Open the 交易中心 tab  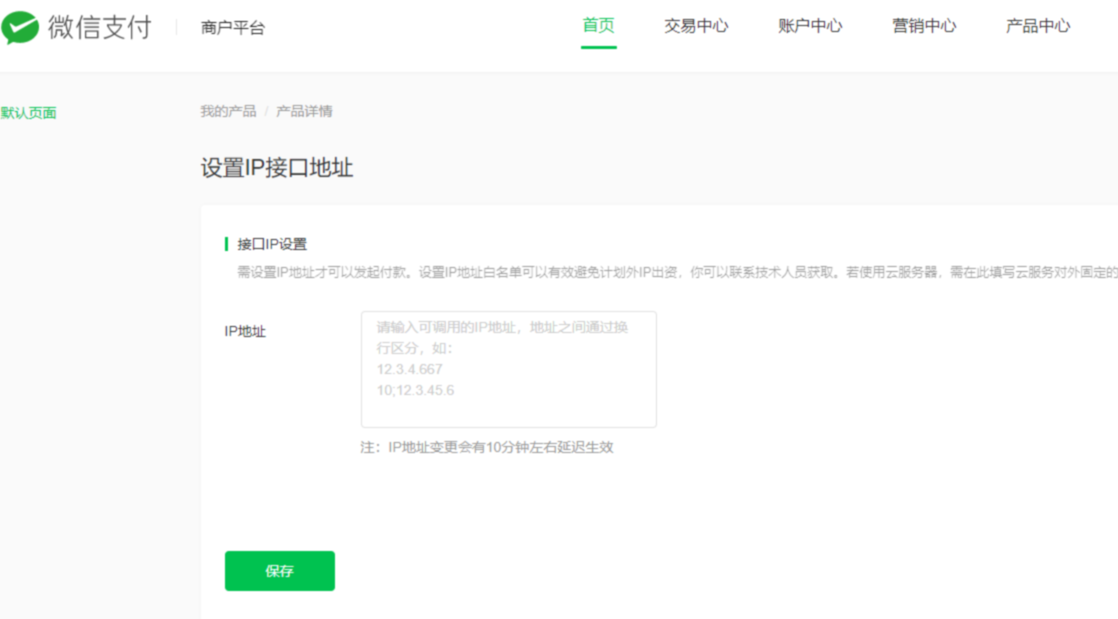[x=696, y=26]
